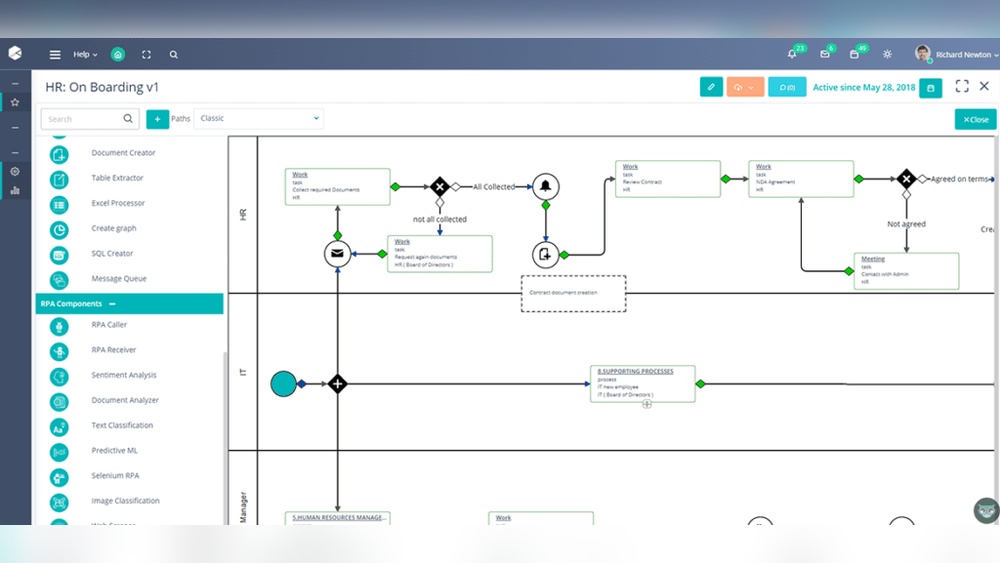Click the 'not all collected' flow label
The height and width of the screenshot is (563, 1000).
pyautogui.click(x=439, y=219)
